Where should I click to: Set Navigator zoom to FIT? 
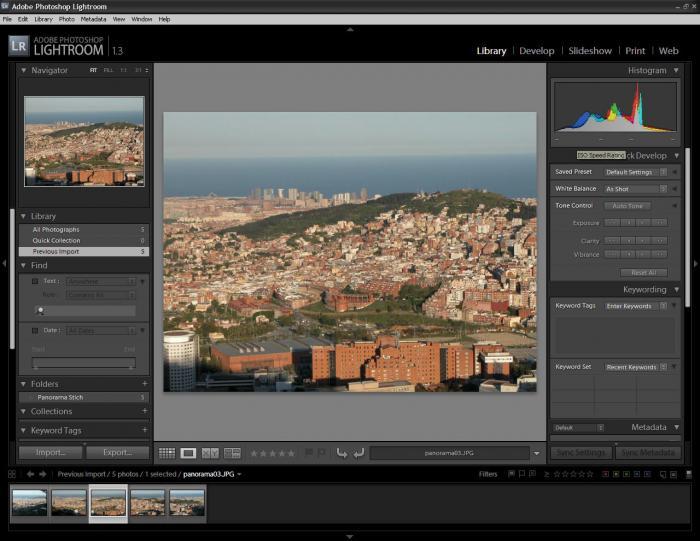(x=93, y=71)
